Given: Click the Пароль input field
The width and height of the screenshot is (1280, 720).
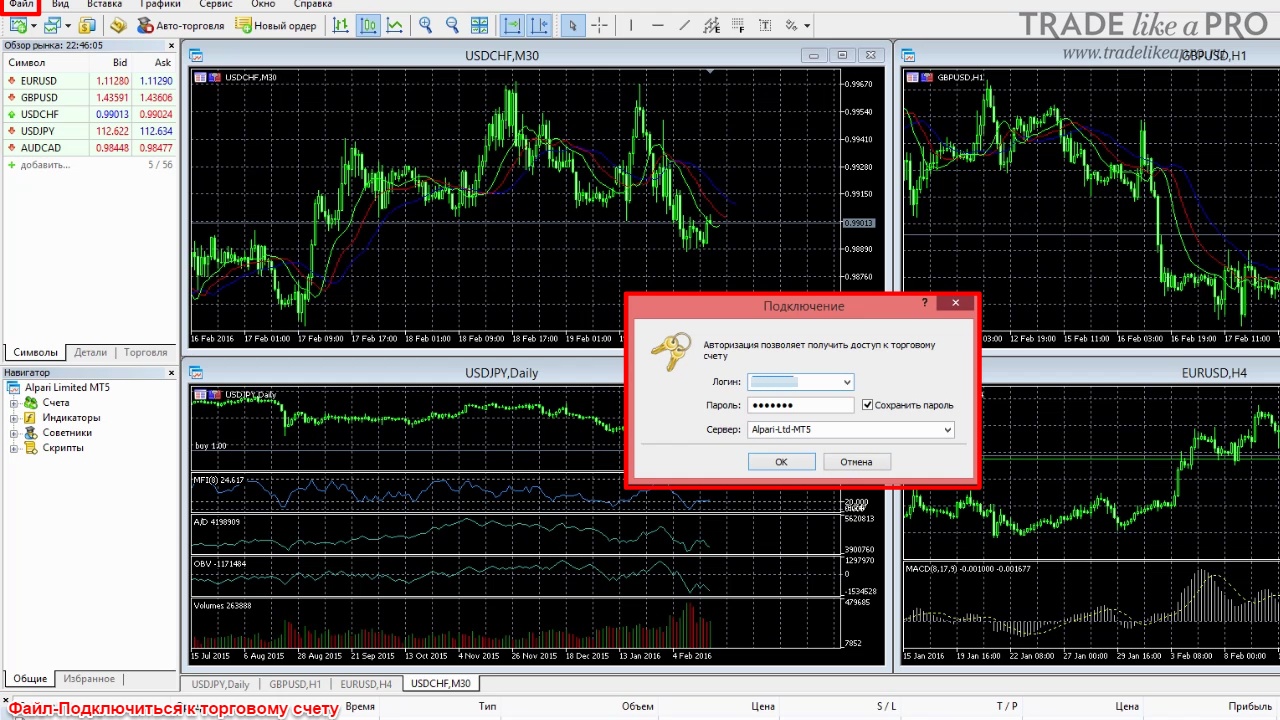Looking at the screenshot, I should point(801,405).
